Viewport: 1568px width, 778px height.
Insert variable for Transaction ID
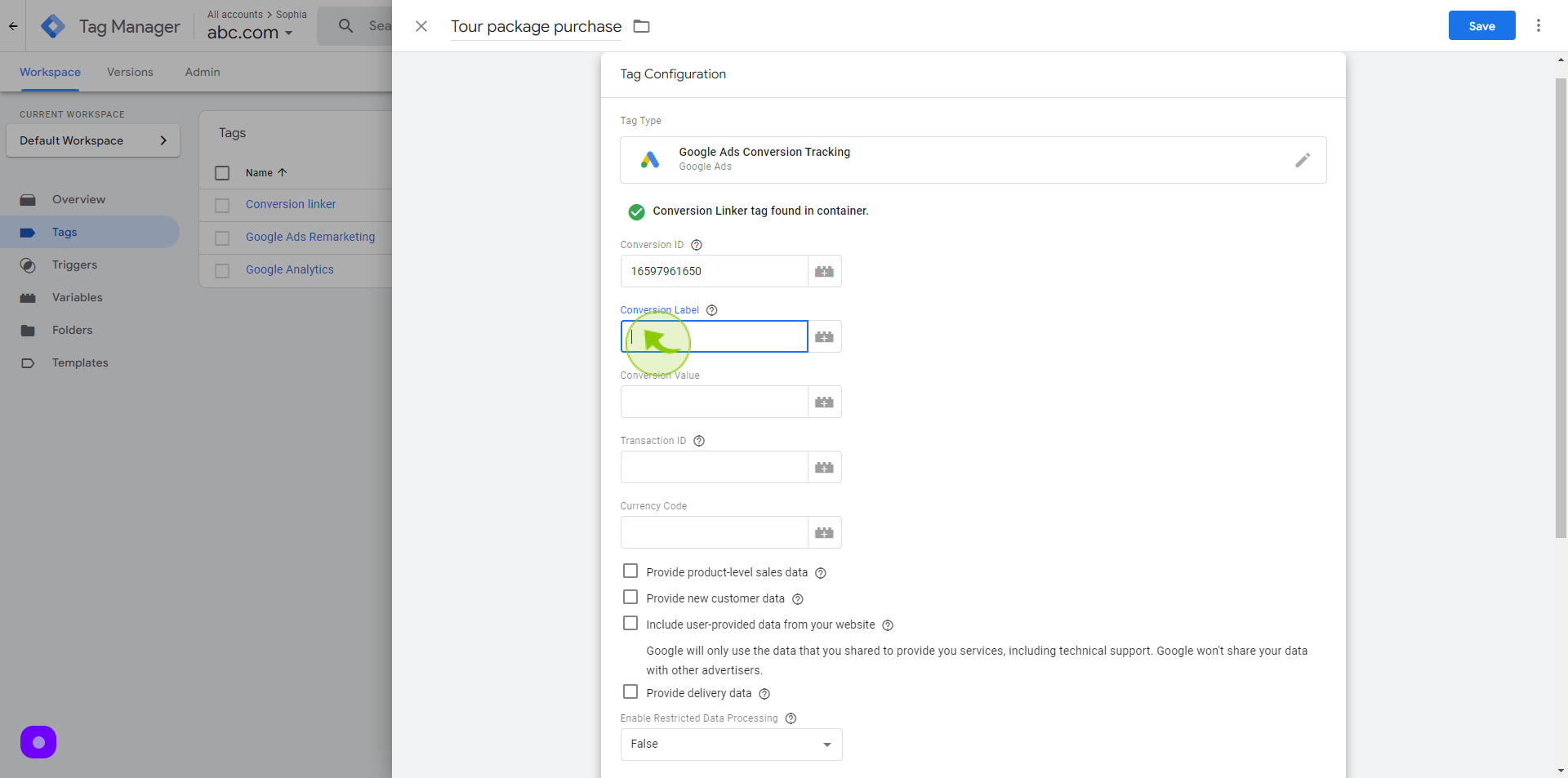(825, 467)
